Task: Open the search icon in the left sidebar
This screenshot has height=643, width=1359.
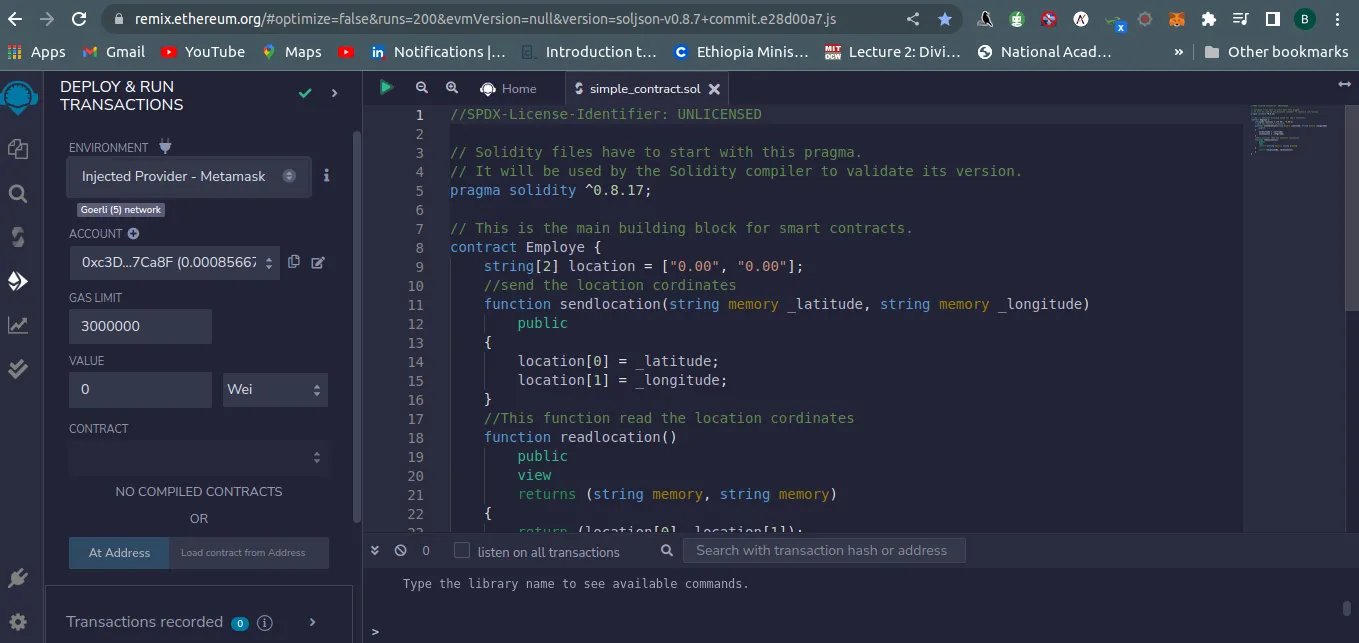Action: 20,193
